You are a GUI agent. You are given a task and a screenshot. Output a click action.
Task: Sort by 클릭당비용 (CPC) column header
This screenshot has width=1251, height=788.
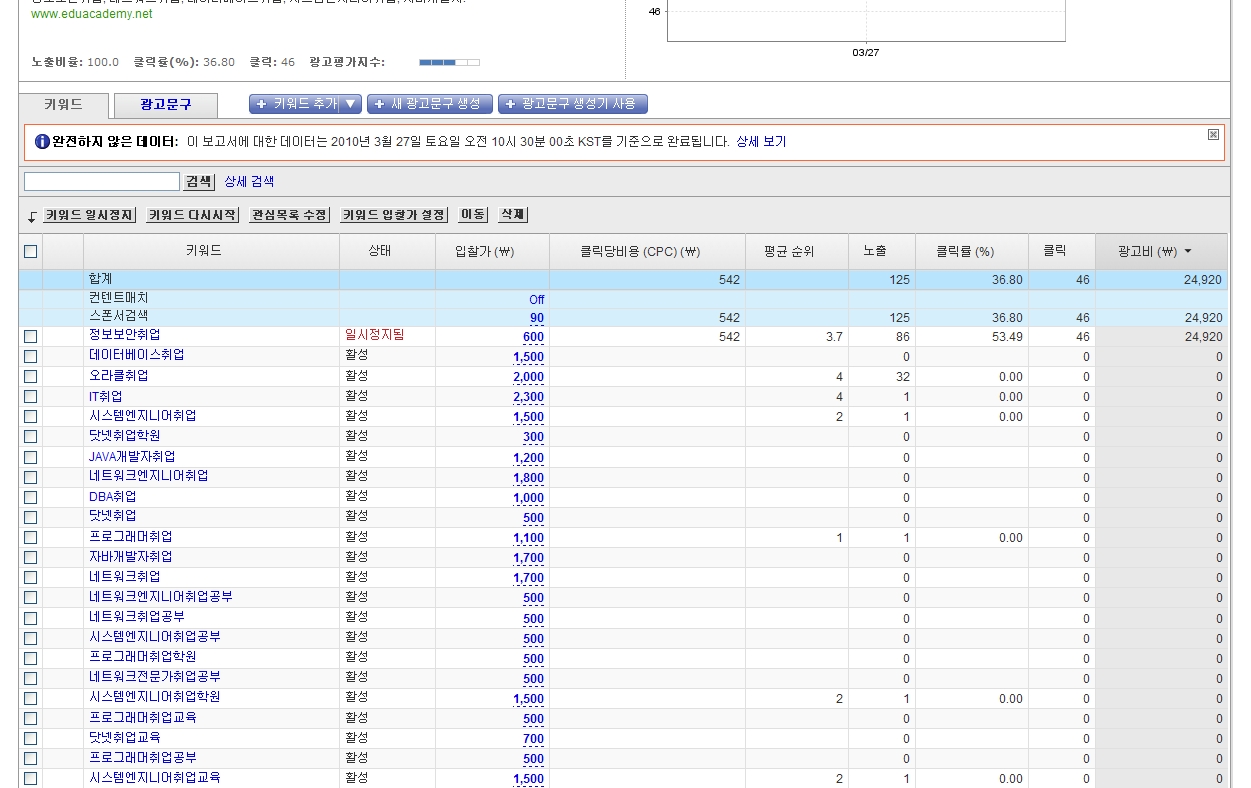[x=640, y=252]
